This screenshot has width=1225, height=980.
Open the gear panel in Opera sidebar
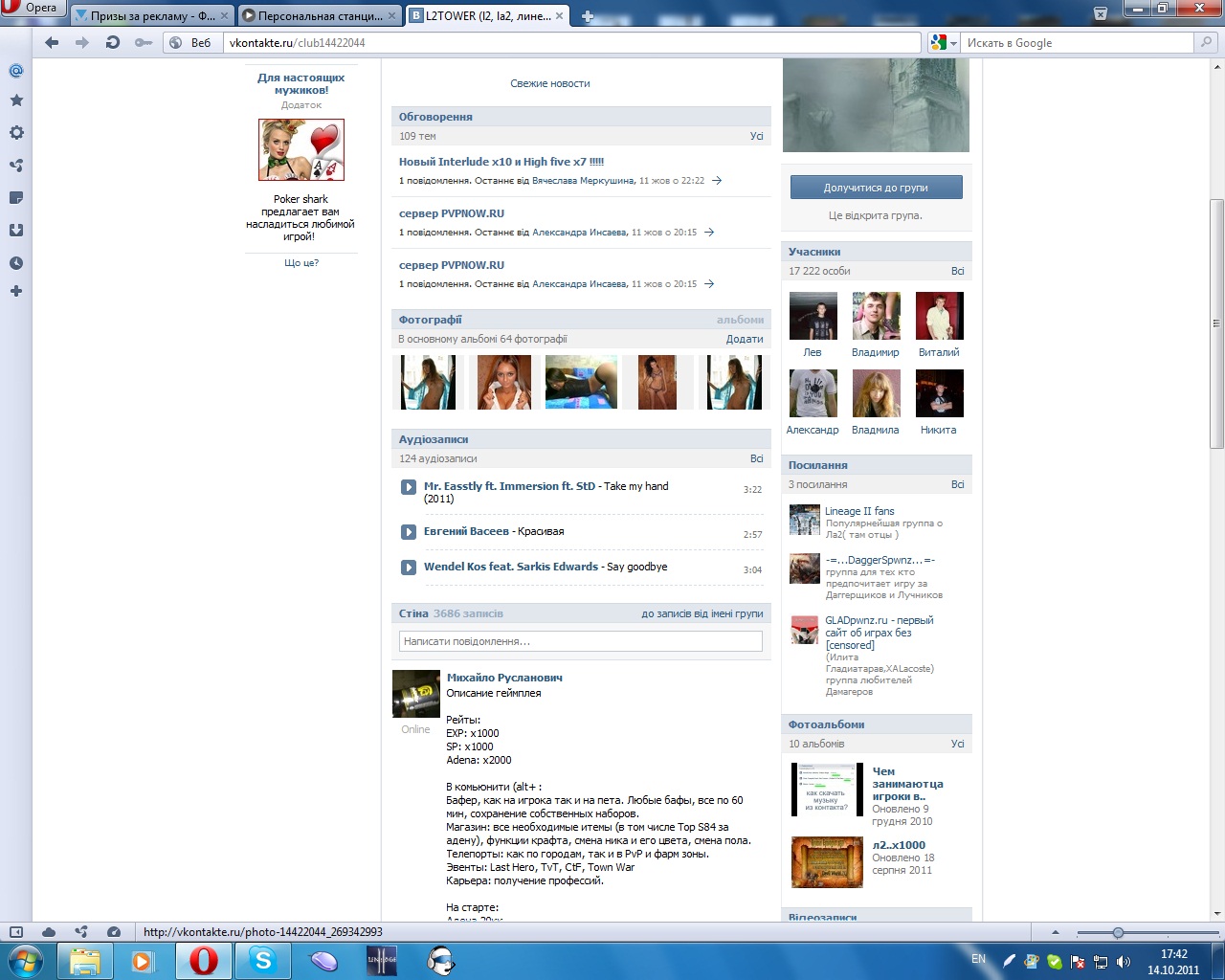tap(16, 133)
